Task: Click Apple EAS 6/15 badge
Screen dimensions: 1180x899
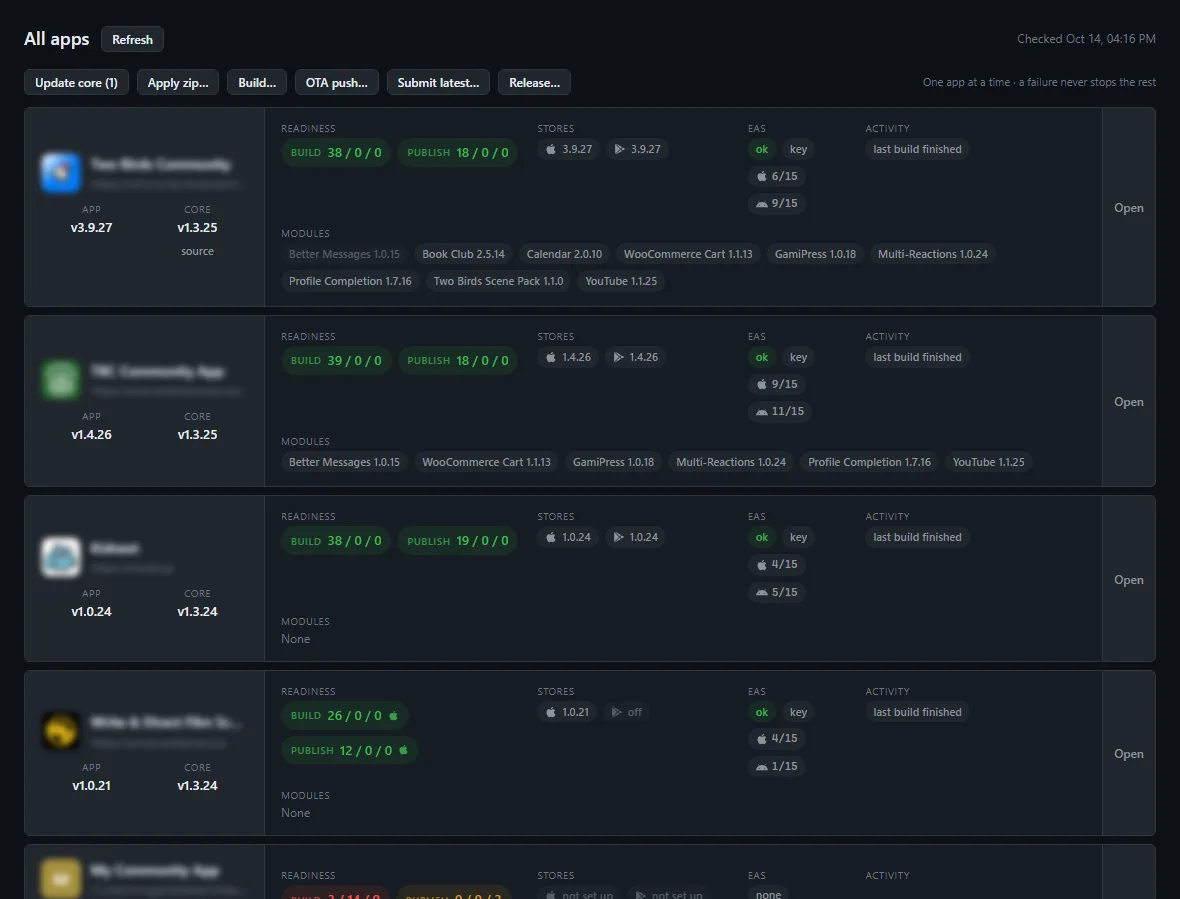Action: 777,176
